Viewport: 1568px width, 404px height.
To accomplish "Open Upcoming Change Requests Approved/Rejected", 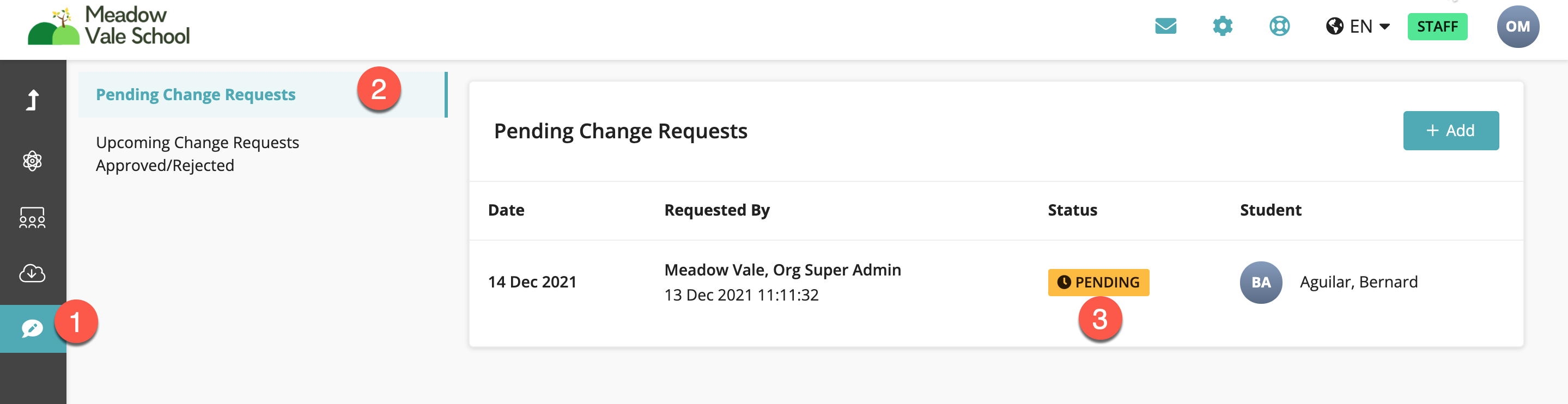I will (x=197, y=154).
